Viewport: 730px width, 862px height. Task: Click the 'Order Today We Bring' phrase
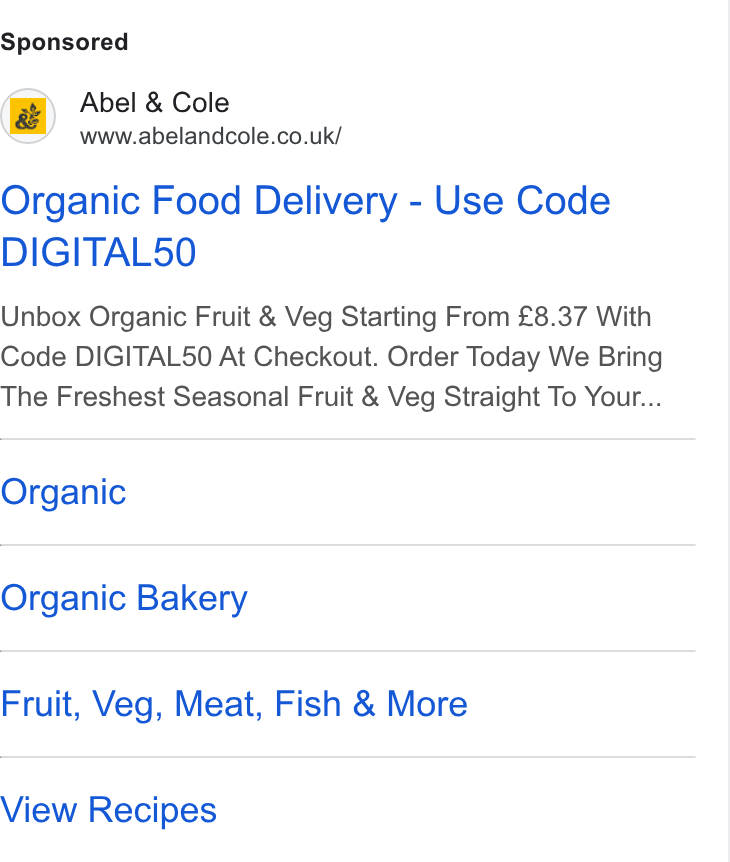click(x=525, y=357)
